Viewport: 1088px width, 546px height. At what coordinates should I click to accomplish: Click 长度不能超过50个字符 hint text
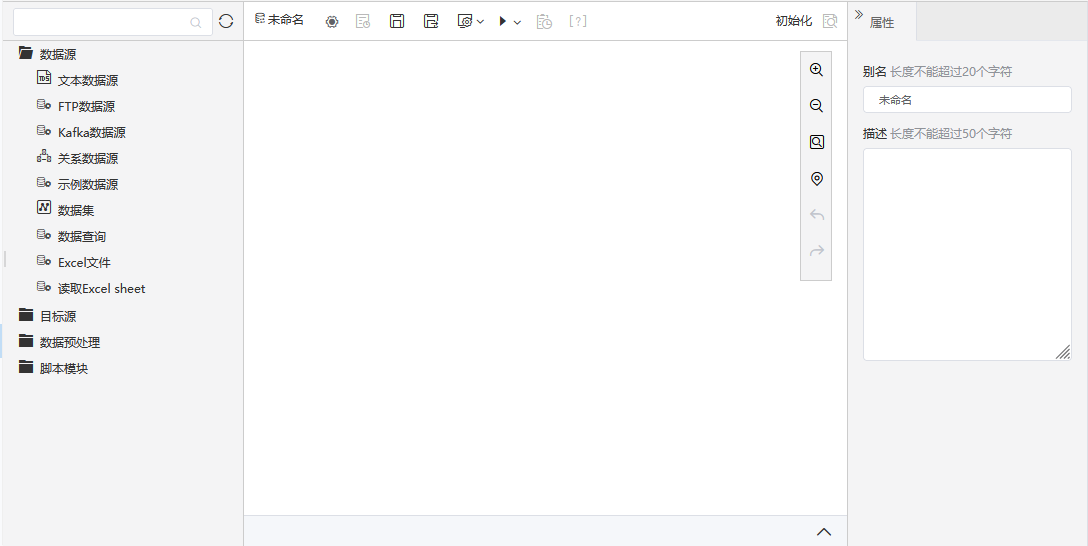[x=951, y=133]
